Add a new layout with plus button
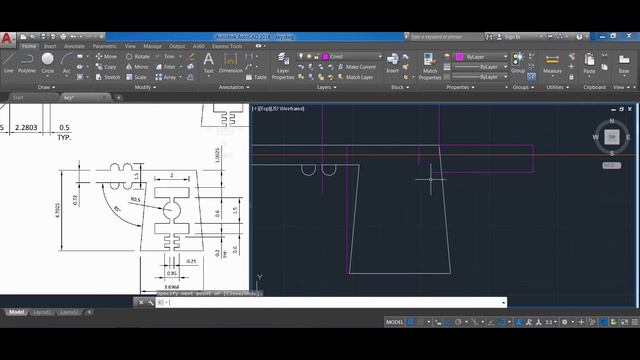Viewport: 640px width, 360px height. point(89,312)
